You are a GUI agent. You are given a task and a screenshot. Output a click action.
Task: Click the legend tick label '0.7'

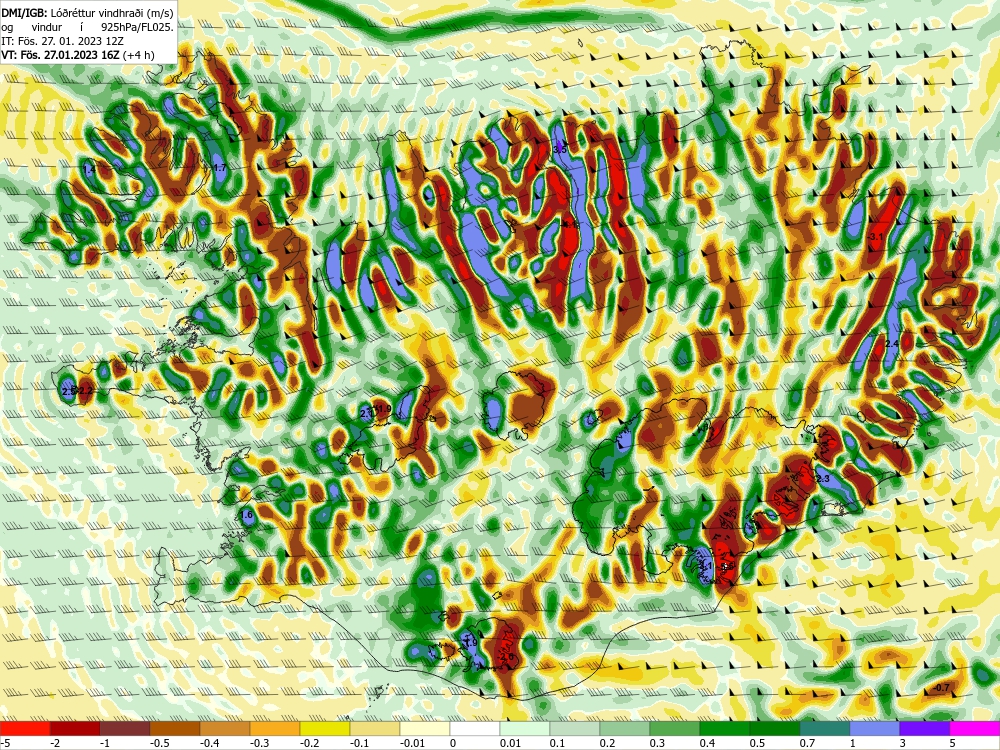(807, 743)
